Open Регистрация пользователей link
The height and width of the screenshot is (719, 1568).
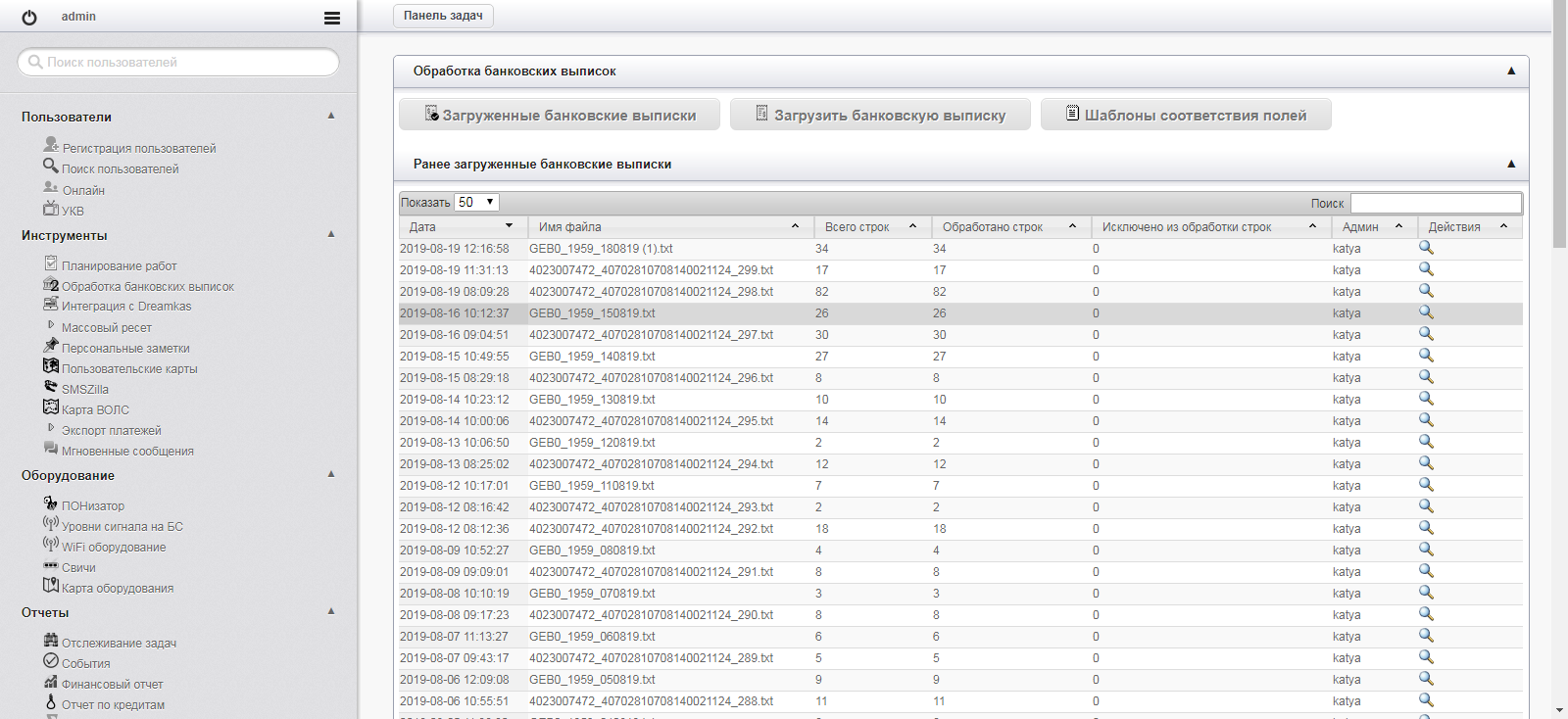click(138, 148)
